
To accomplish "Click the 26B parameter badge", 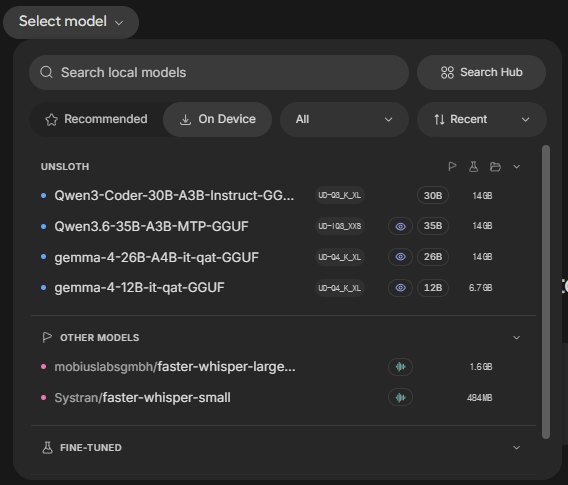I will point(433,257).
